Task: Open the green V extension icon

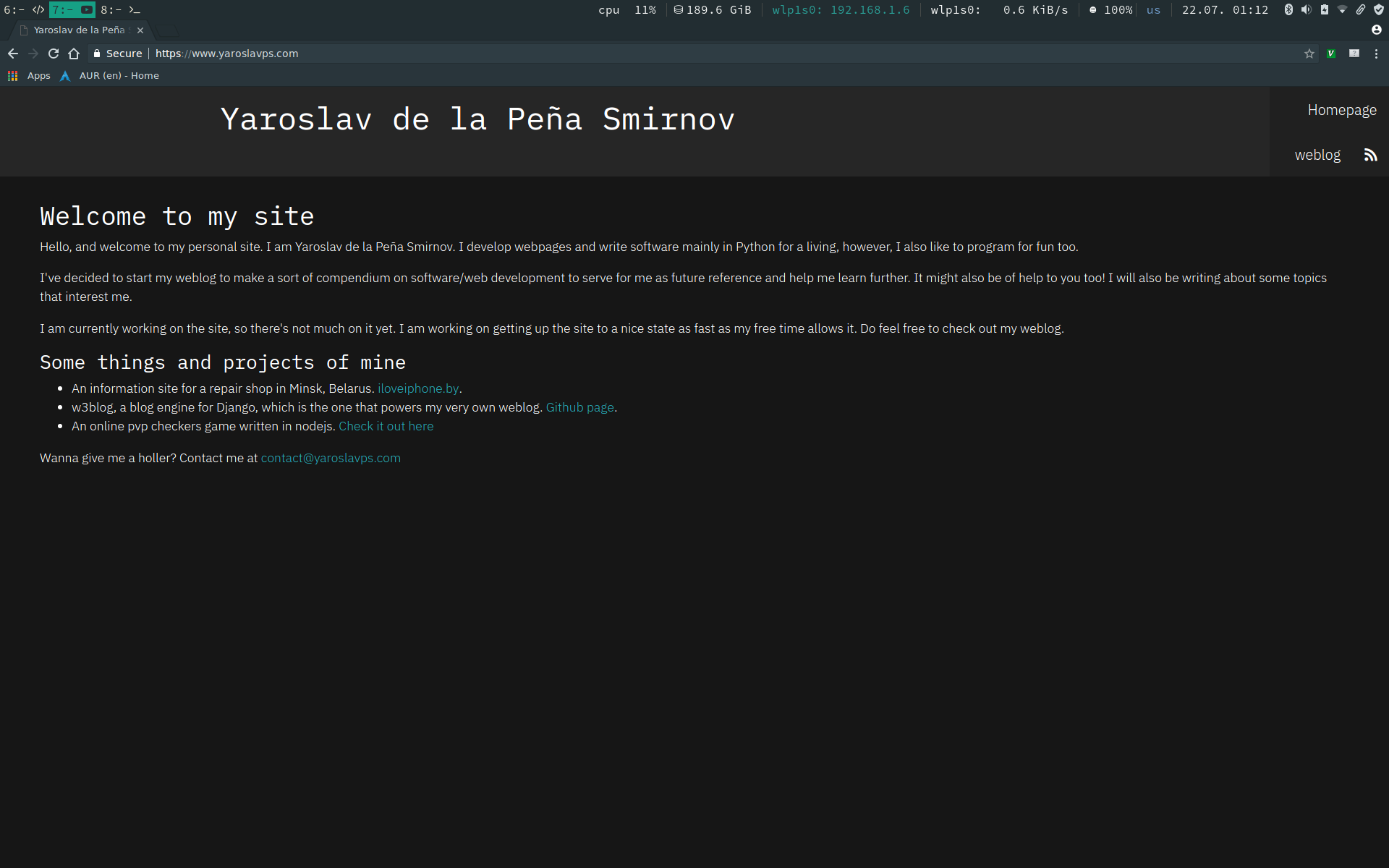Action: (x=1330, y=54)
